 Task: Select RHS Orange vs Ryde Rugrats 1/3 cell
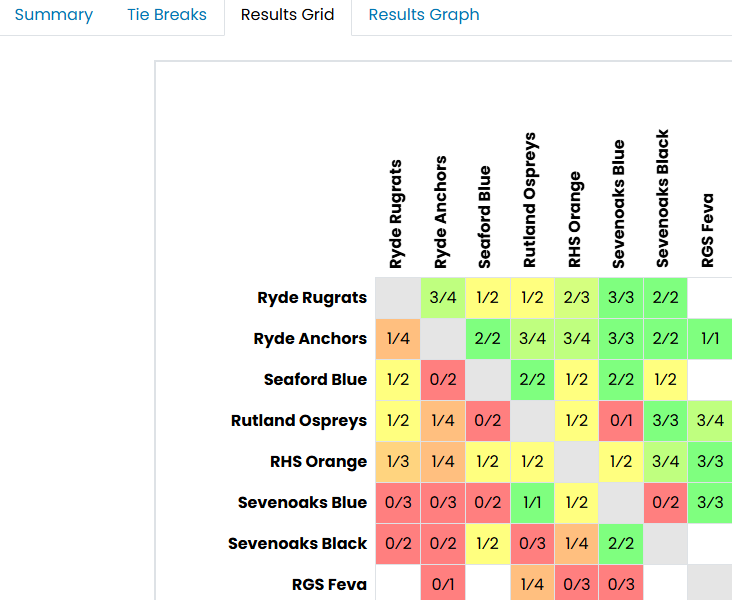(x=397, y=461)
